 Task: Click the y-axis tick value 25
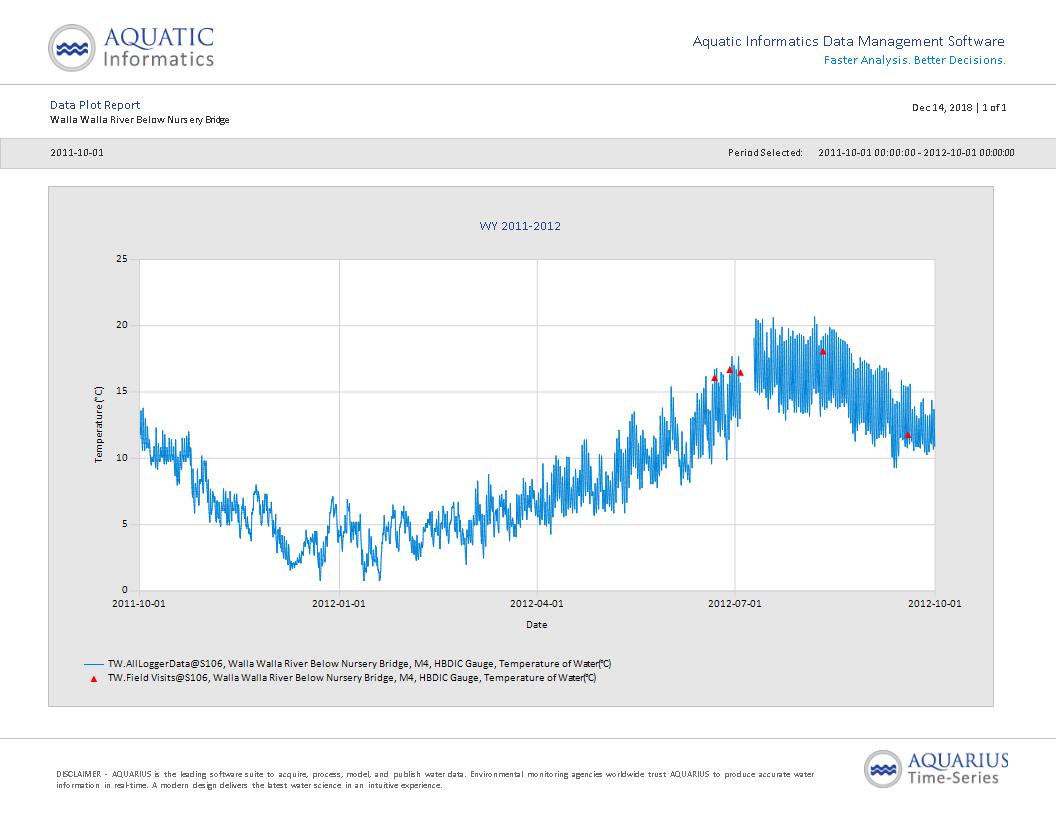[122, 259]
